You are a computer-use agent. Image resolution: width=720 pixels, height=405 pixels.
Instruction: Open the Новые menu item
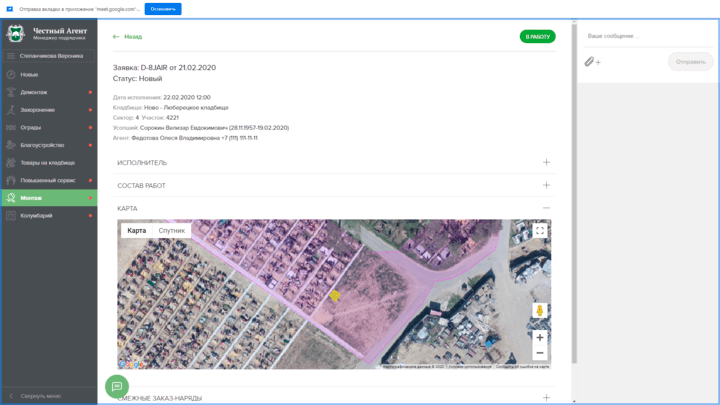coord(49,74)
